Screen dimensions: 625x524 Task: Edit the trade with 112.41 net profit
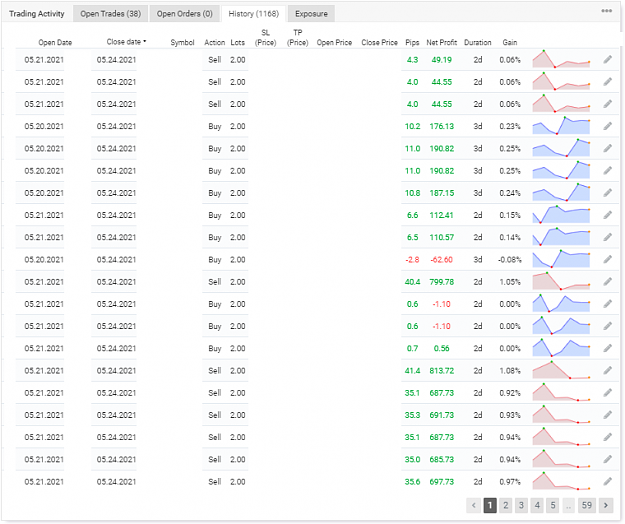click(x=607, y=215)
